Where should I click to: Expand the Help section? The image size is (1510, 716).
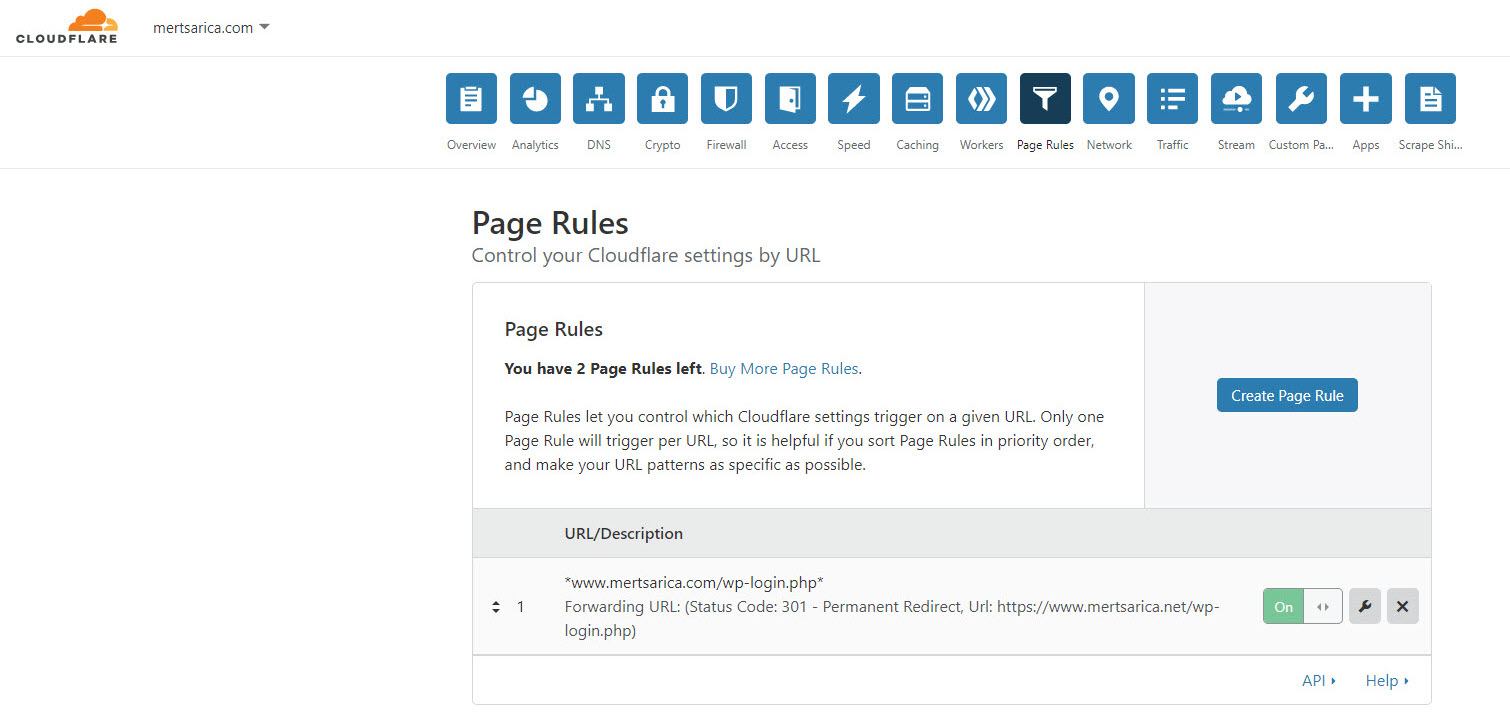point(1387,681)
